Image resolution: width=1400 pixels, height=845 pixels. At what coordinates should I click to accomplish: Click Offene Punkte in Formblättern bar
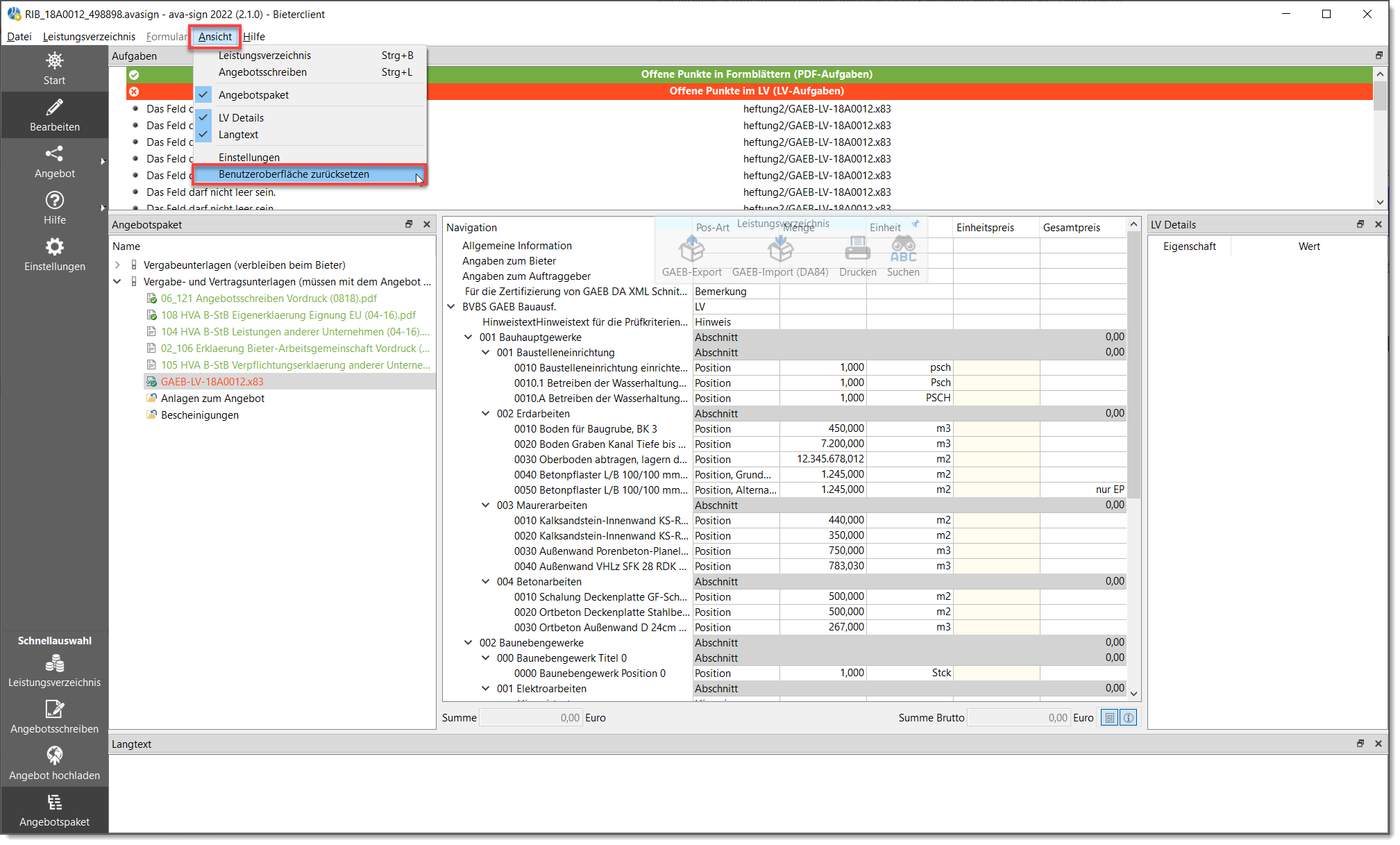[750, 74]
